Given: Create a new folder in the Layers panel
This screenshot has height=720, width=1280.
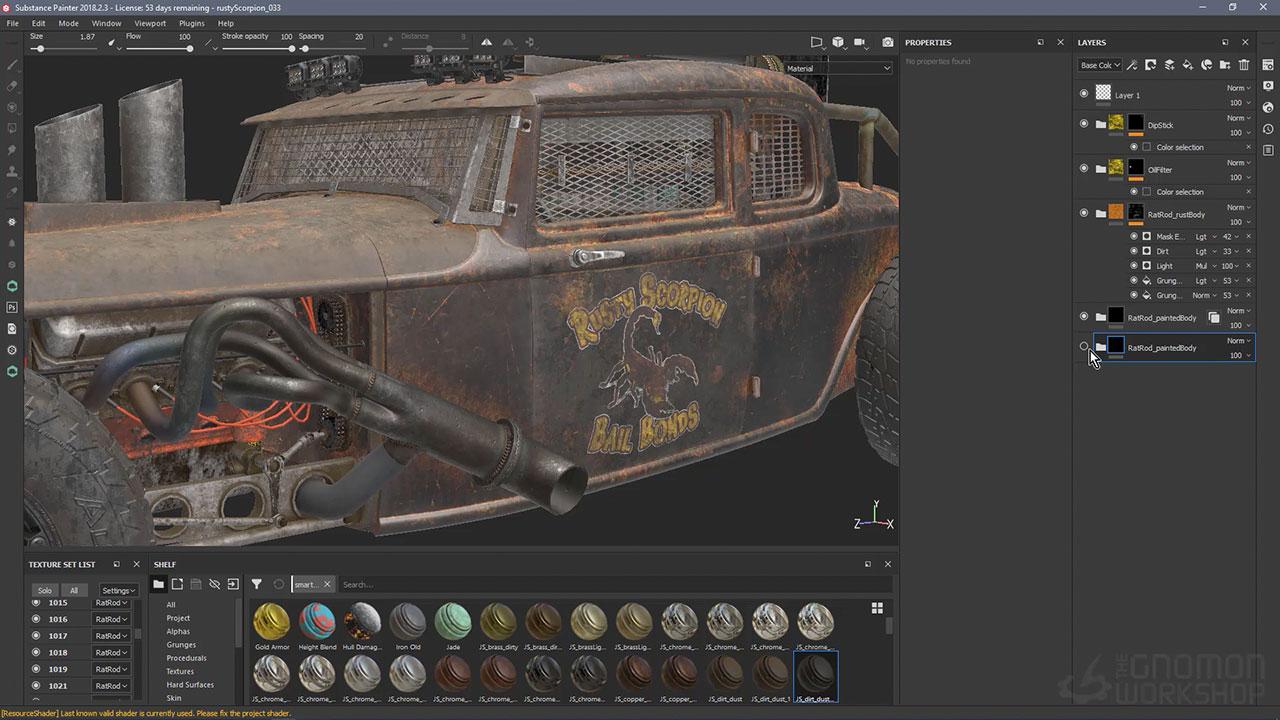Looking at the screenshot, I should click(1225, 65).
